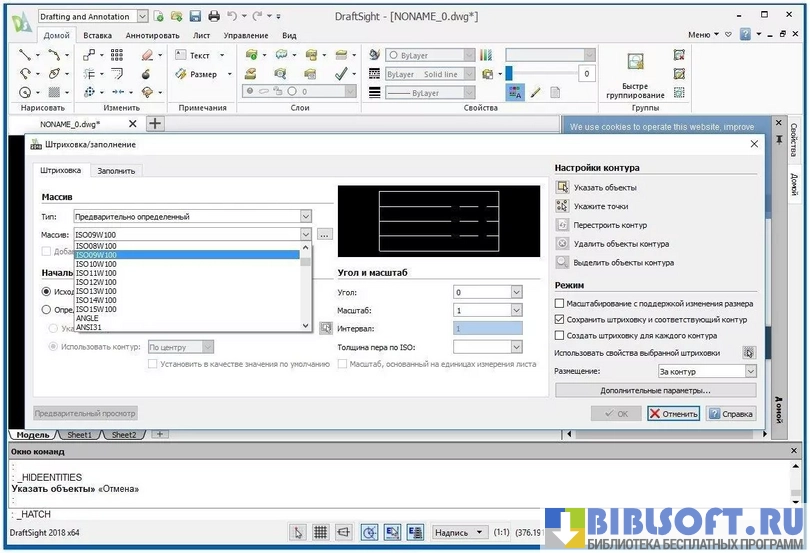The height and width of the screenshot is (553, 810).
Task: Open the Размещение placement dropdown
Action: tap(750, 371)
